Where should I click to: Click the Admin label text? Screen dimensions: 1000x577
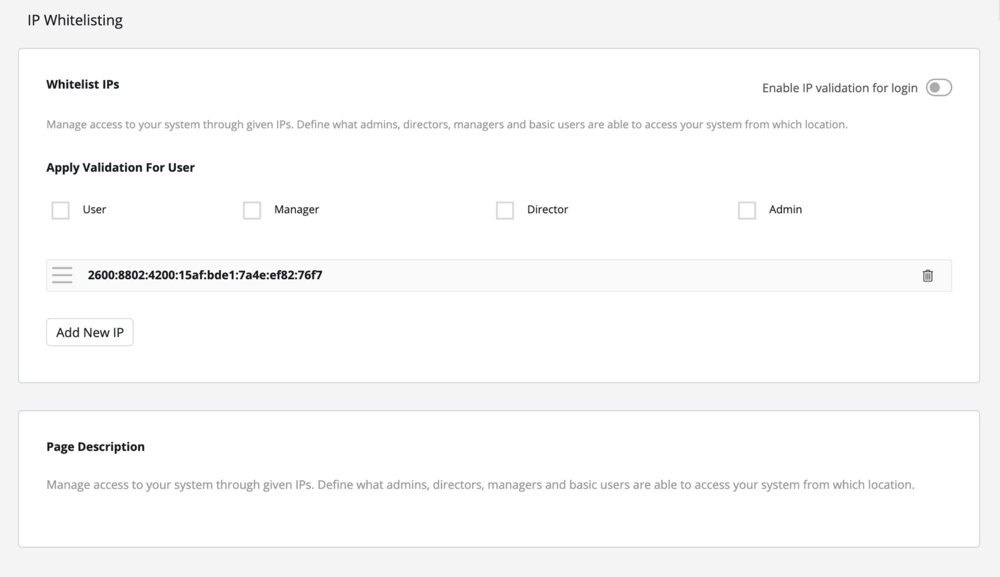click(785, 209)
